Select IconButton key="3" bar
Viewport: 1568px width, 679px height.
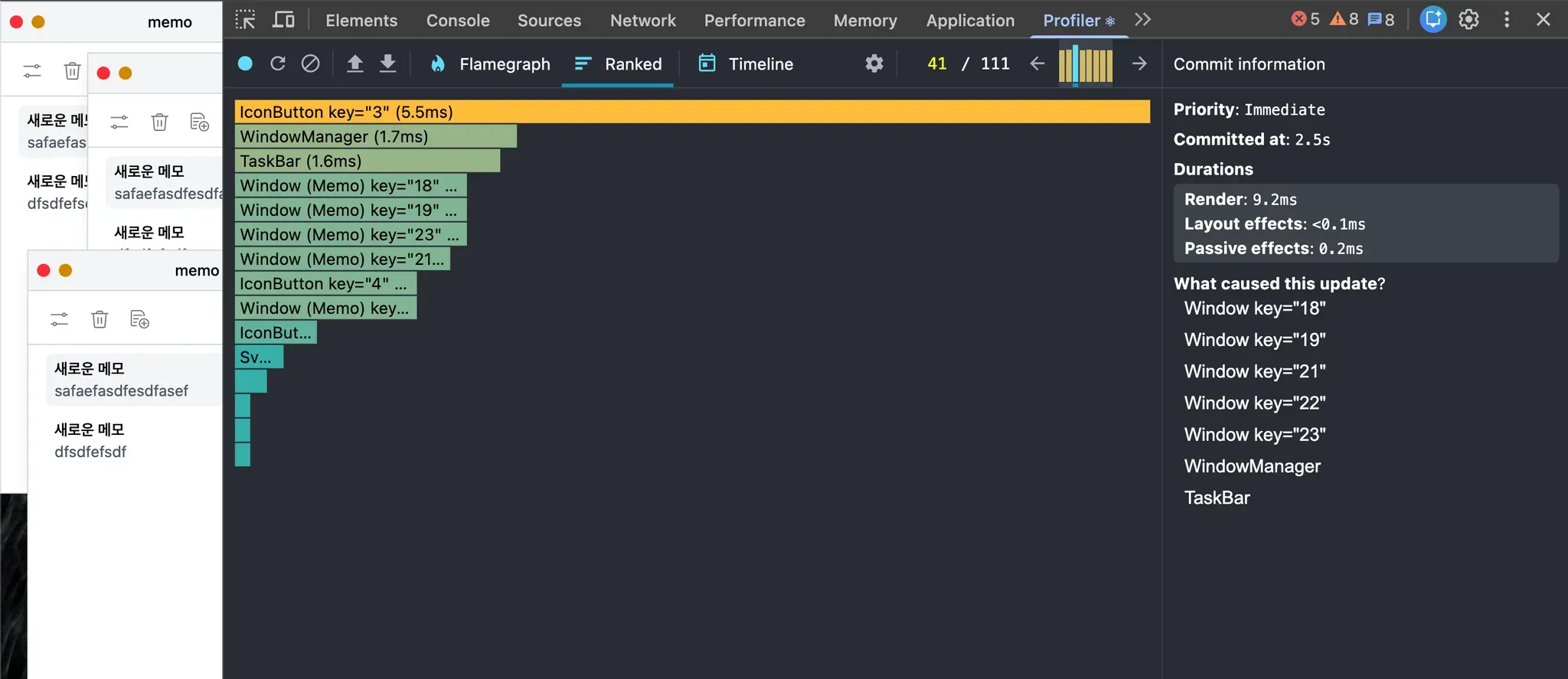click(x=692, y=112)
